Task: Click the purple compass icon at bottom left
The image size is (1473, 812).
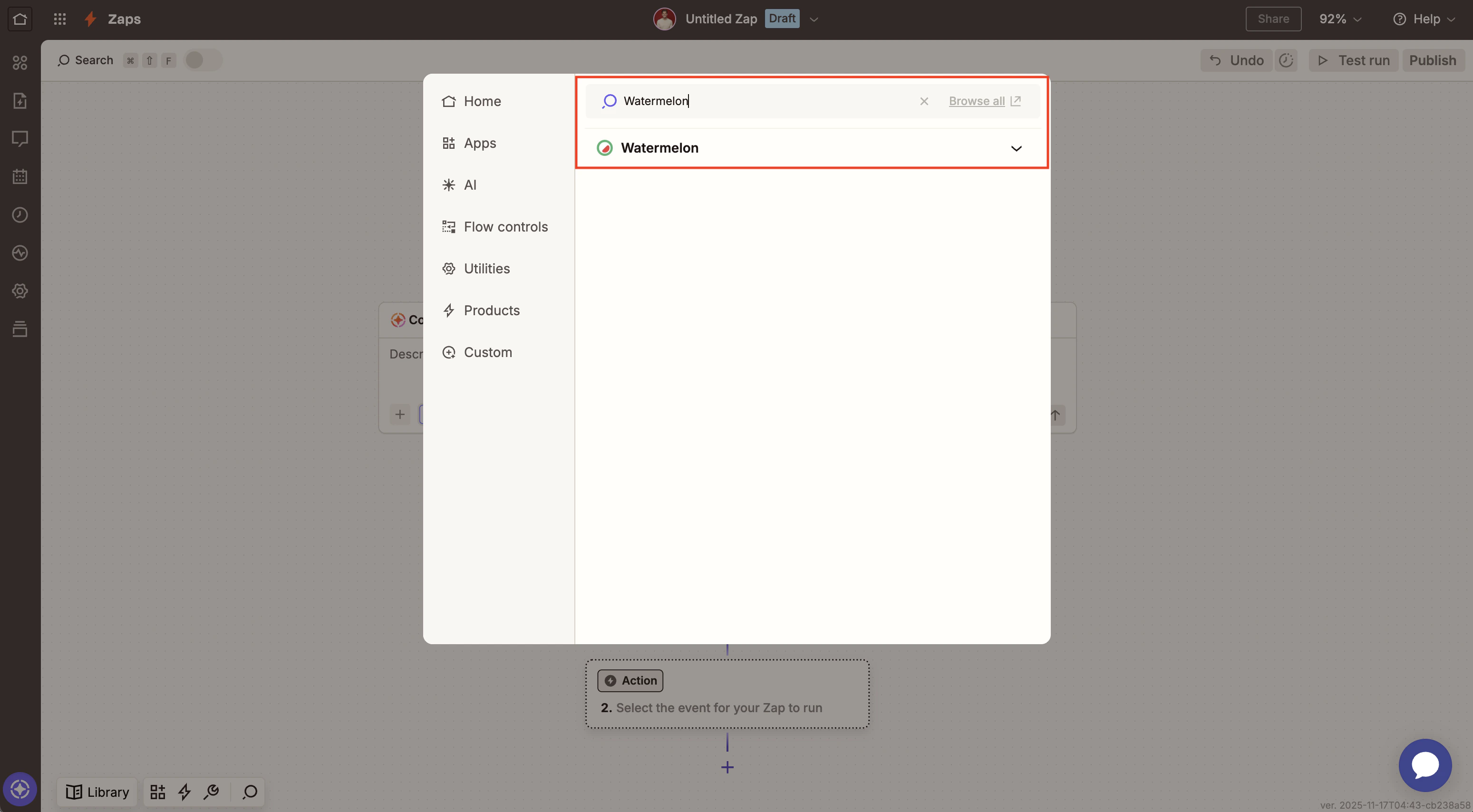Action: click(x=20, y=790)
